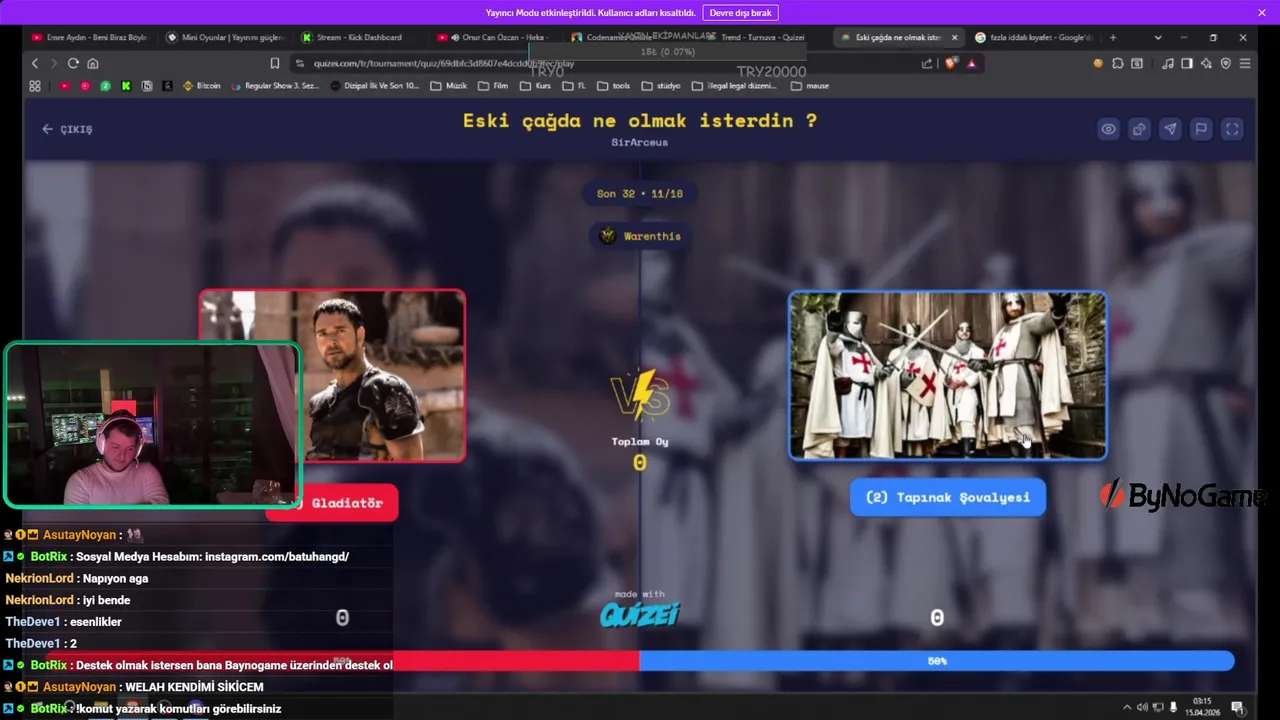Click the Quizei logo
1280x720 pixels.
[x=640, y=613]
